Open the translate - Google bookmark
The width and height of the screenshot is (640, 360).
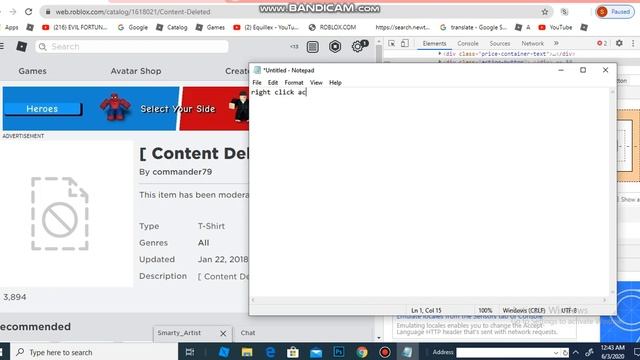(473, 27)
